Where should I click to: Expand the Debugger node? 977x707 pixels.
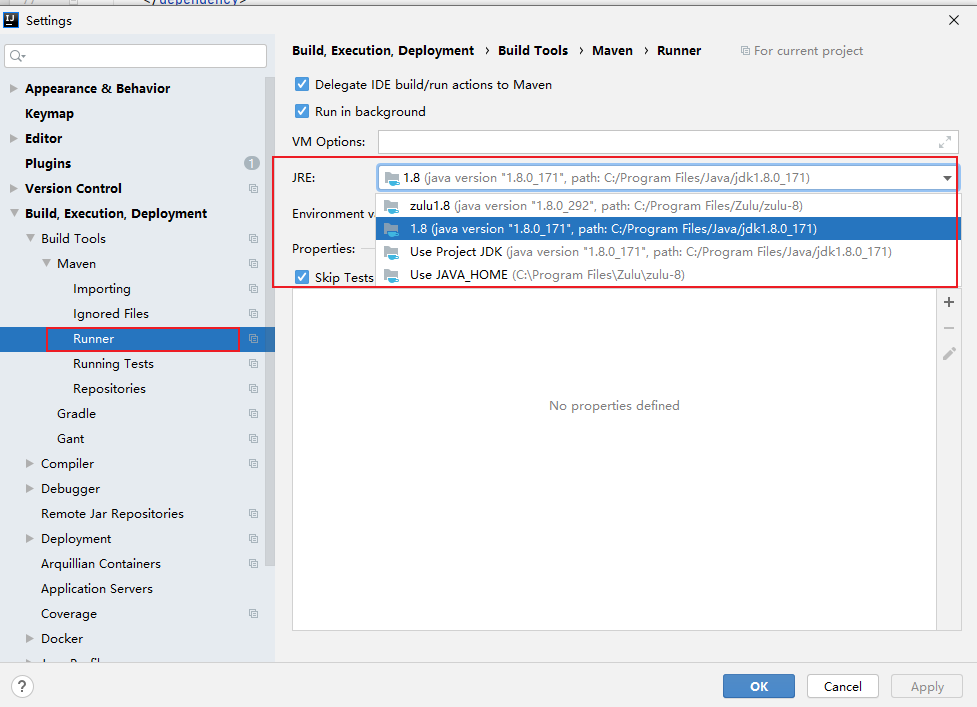point(30,488)
